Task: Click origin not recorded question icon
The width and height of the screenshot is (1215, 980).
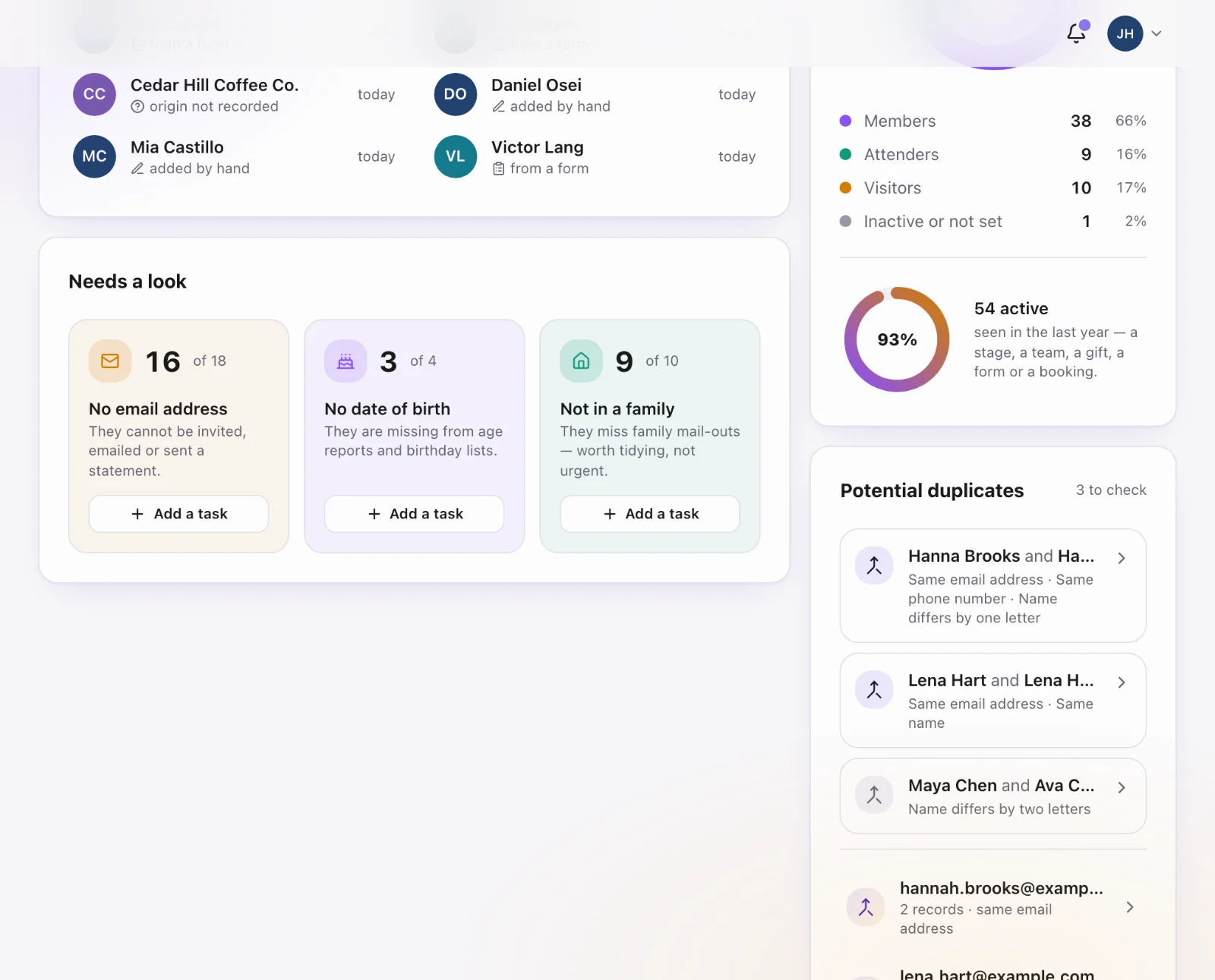Action: [137, 107]
